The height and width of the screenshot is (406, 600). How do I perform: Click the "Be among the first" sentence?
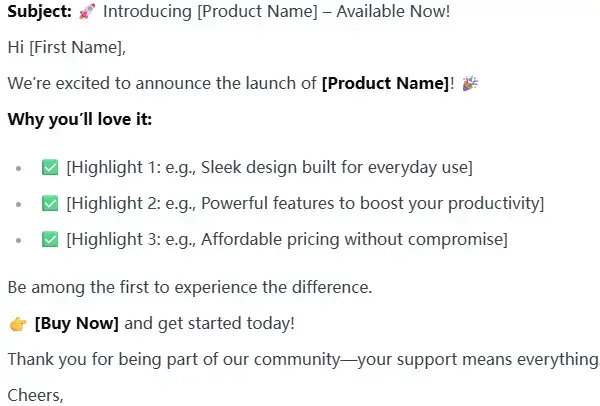pyautogui.click(x=189, y=287)
